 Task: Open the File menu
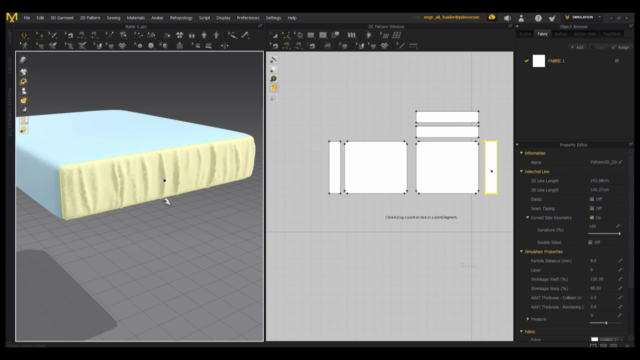coord(27,18)
